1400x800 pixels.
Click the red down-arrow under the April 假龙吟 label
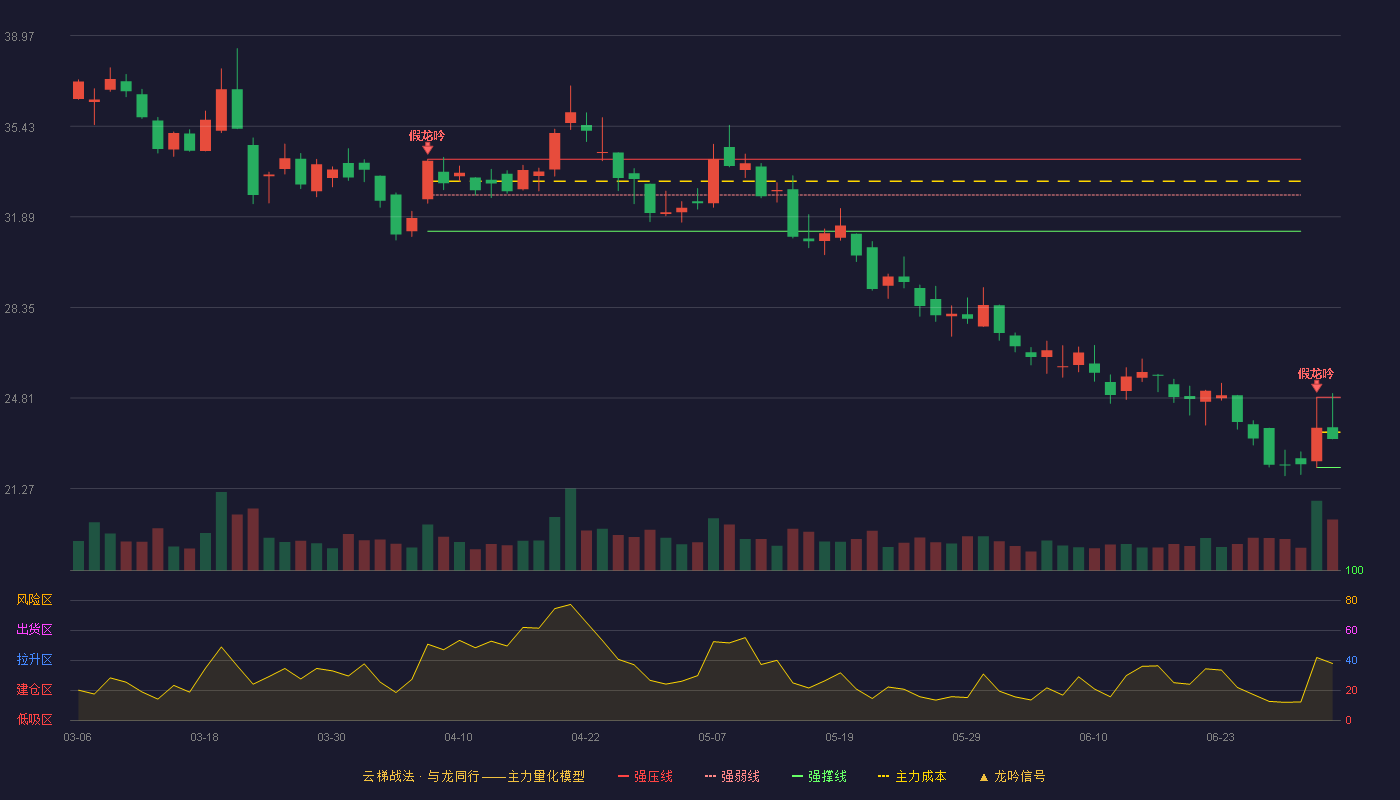coord(428,148)
